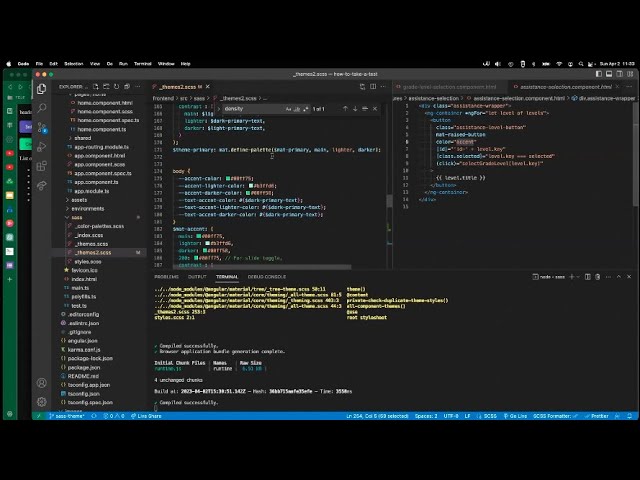Switch to the _themes2.scss editor tab

coord(180,87)
